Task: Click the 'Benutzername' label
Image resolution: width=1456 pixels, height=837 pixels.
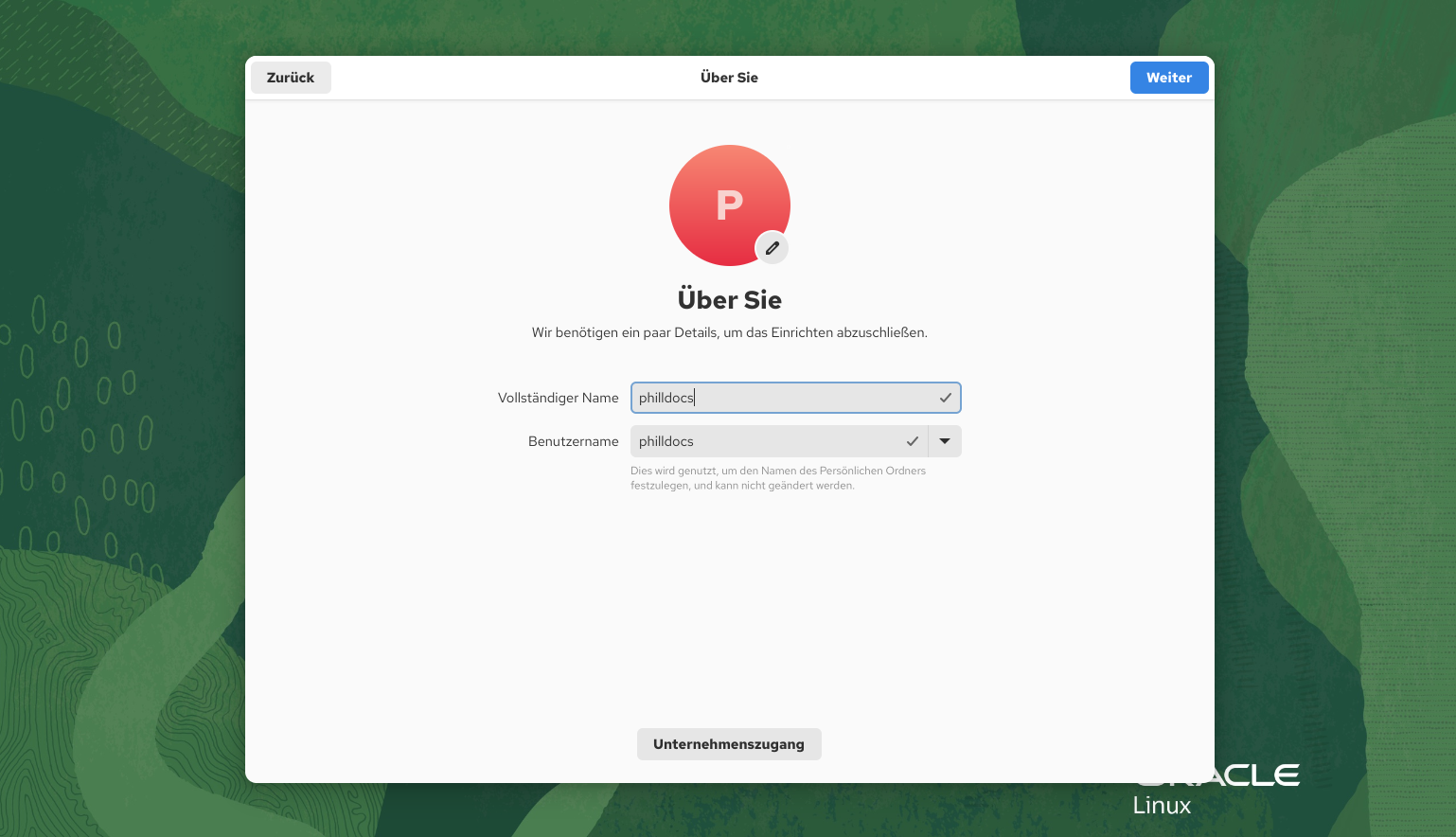Action: (573, 441)
